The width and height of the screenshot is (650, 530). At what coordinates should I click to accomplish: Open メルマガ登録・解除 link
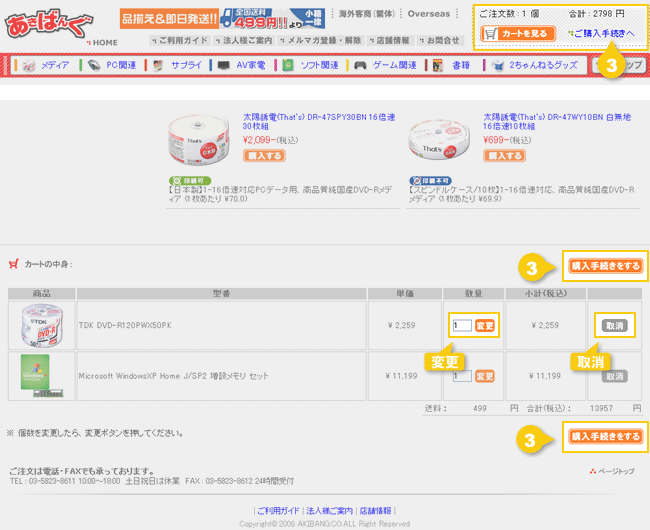pyautogui.click(x=320, y=41)
